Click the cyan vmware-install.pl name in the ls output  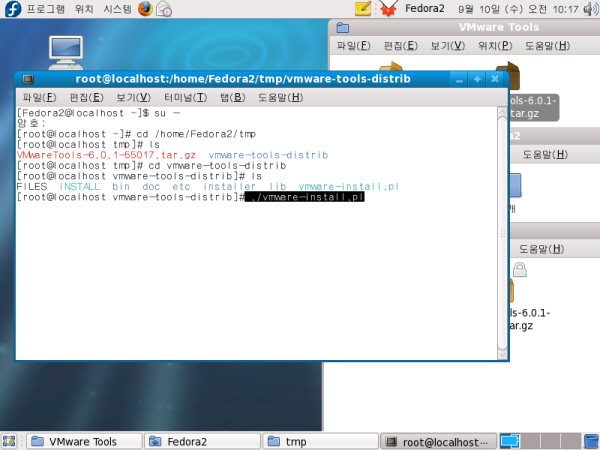click(349, 187)
